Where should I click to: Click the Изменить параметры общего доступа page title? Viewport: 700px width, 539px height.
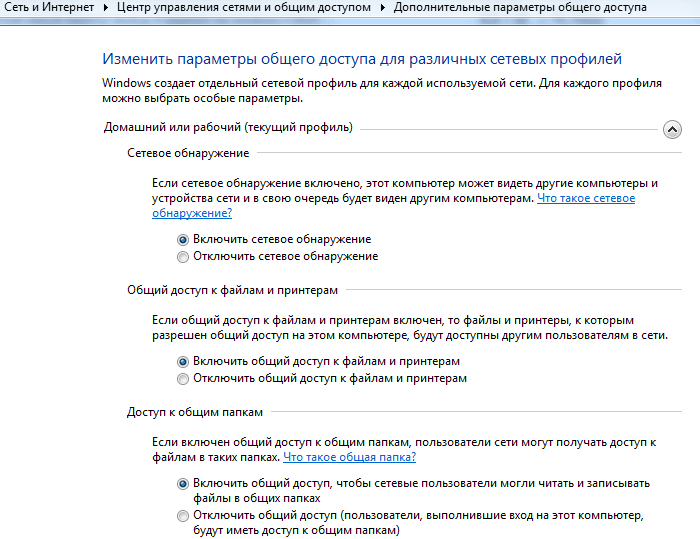[361, 58]
